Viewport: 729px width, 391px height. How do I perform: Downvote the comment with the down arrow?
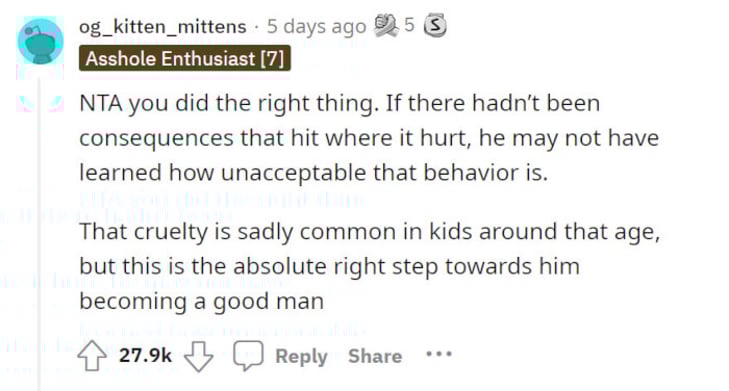tap(199, 357)
